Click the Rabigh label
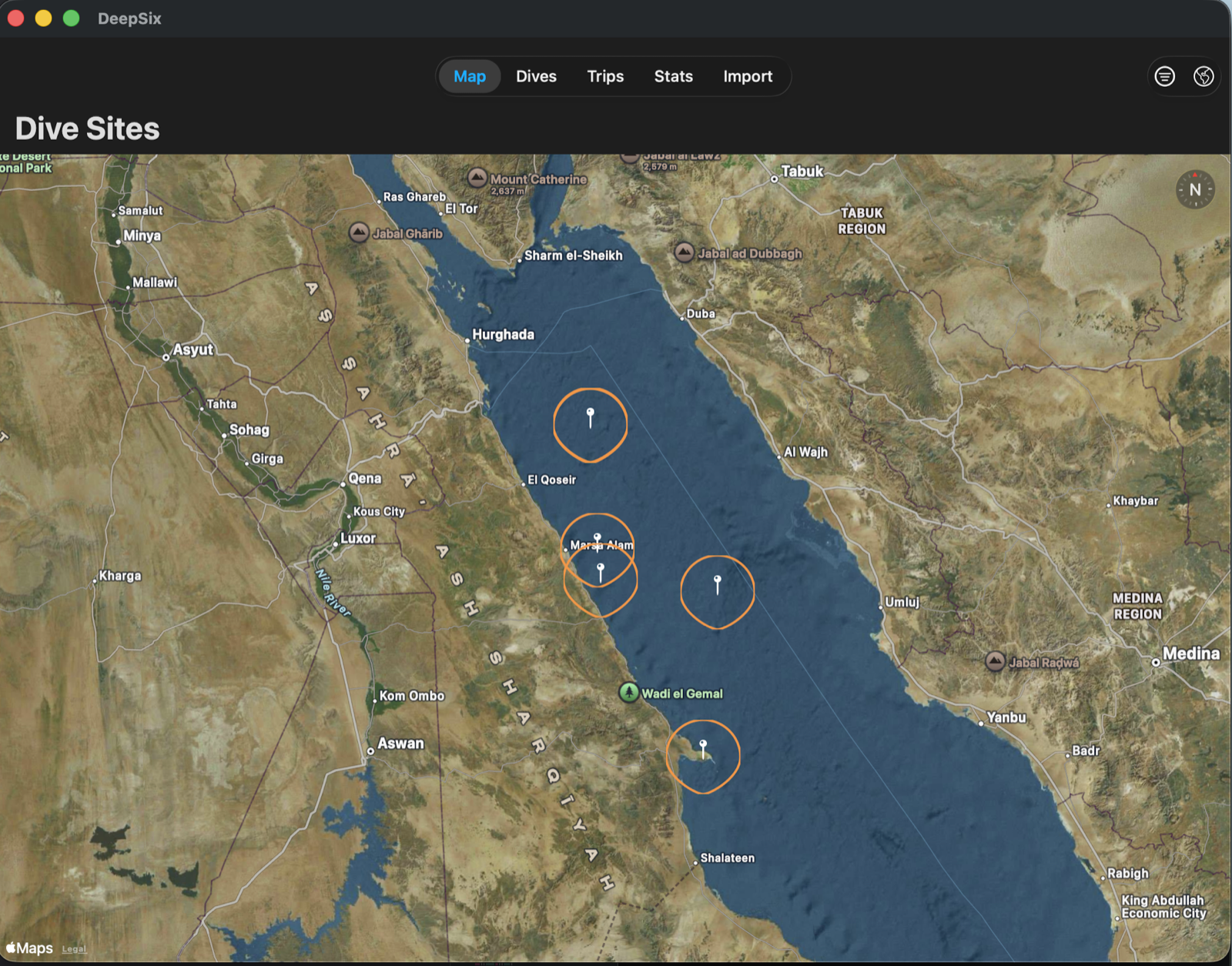 [1128, 873]
